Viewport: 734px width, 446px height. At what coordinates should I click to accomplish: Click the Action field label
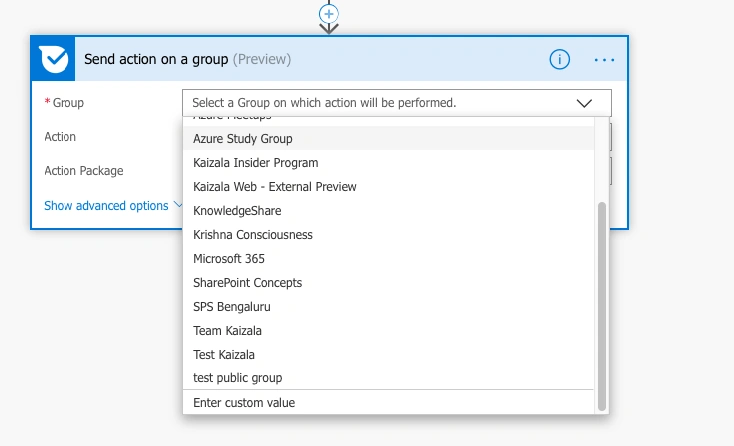60,137
